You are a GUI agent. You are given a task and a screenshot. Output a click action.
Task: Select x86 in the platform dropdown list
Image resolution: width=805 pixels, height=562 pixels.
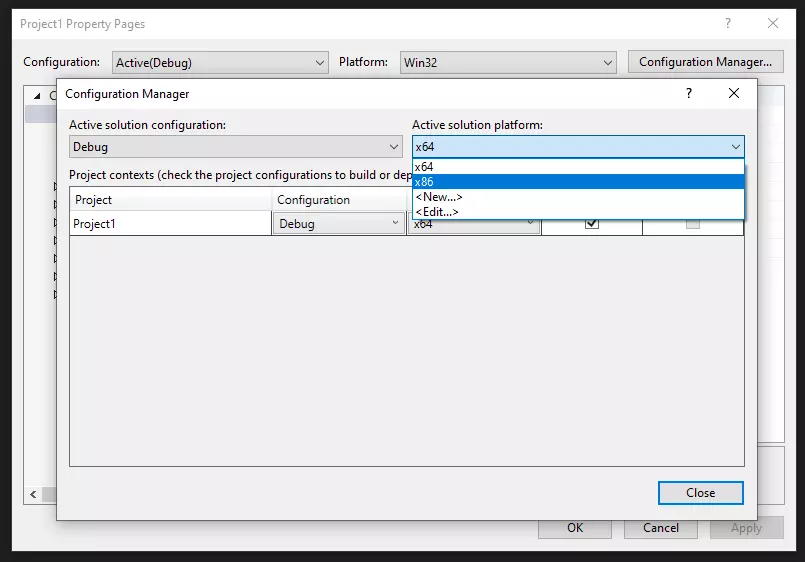578,182
